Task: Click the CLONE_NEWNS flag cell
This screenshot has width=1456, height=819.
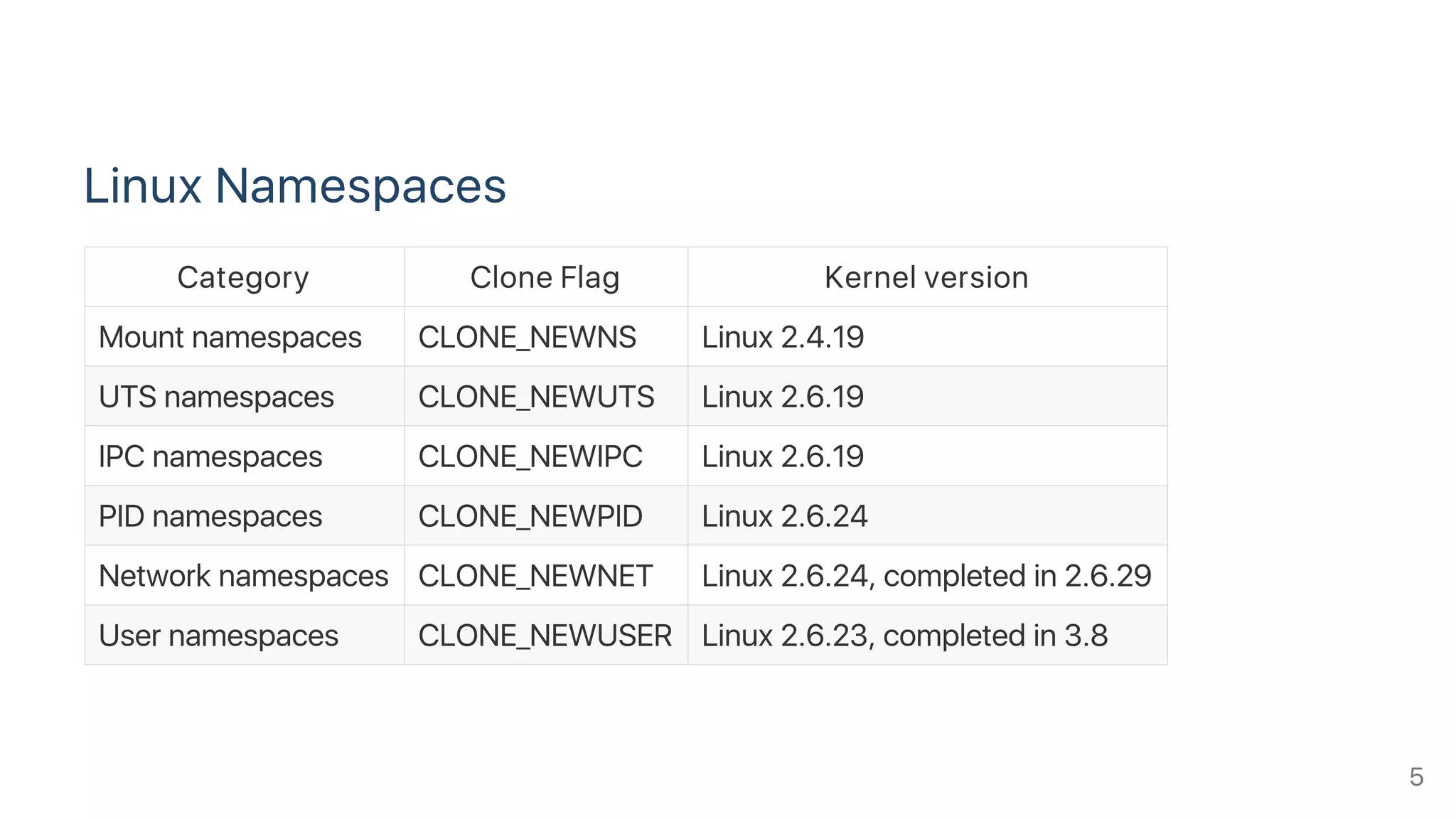Action: tap(527, 337)
